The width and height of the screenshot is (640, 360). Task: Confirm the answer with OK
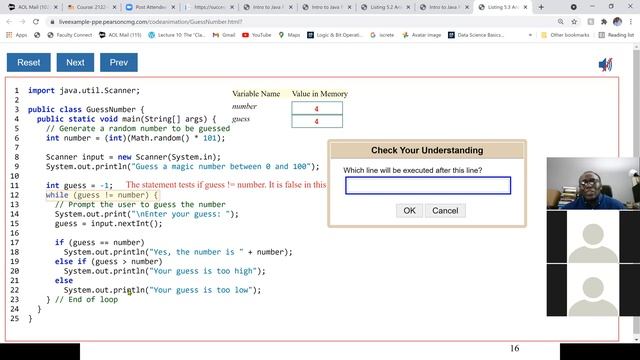[409, 211]
